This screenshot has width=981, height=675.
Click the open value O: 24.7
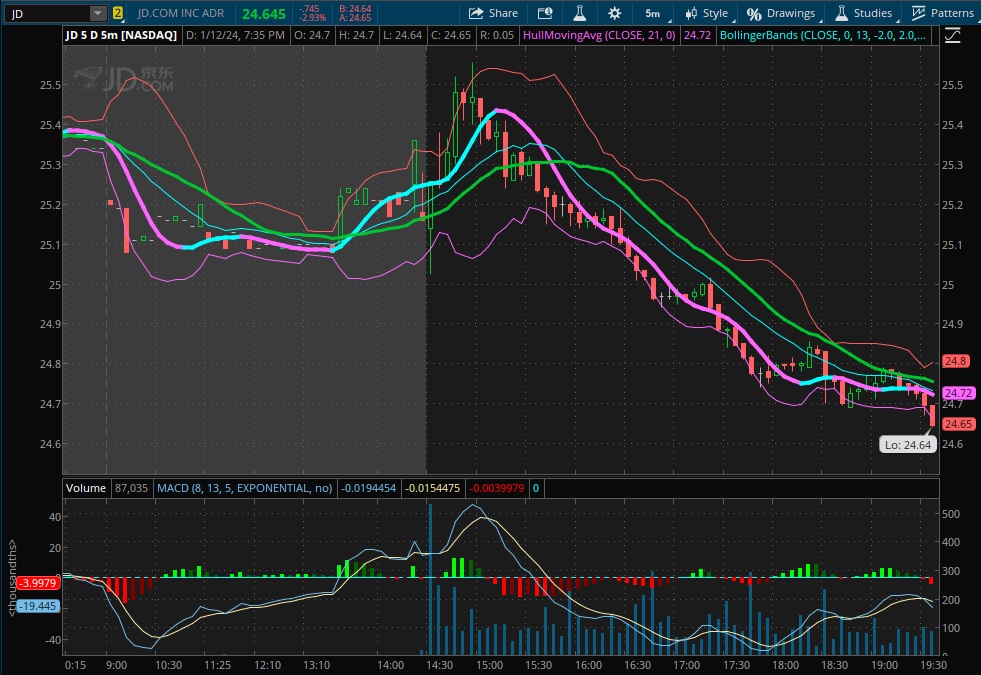tap(312, 35)
